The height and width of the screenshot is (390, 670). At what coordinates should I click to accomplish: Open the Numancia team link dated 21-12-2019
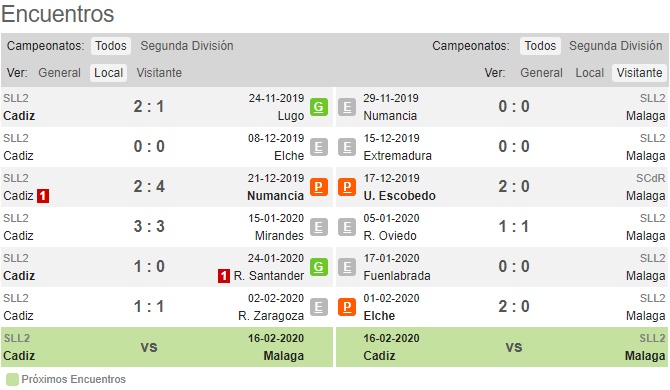(275, 196)
